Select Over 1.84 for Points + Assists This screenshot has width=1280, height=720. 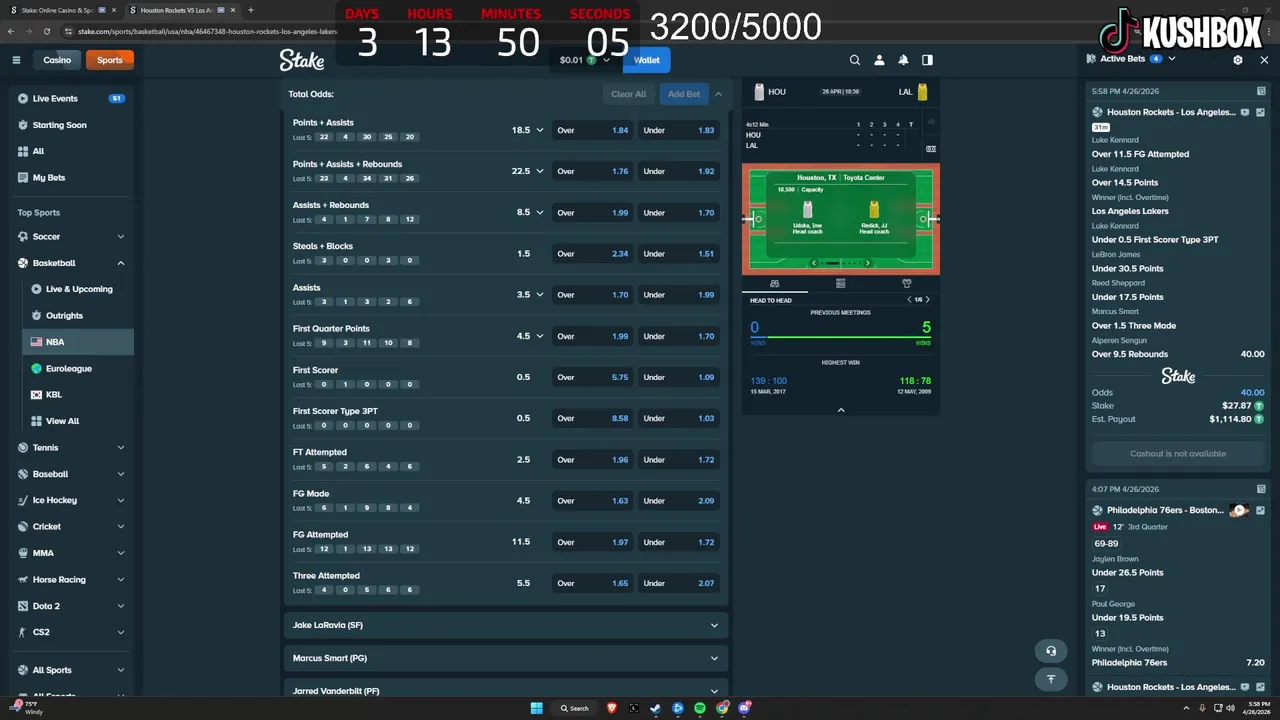point(594,130)
